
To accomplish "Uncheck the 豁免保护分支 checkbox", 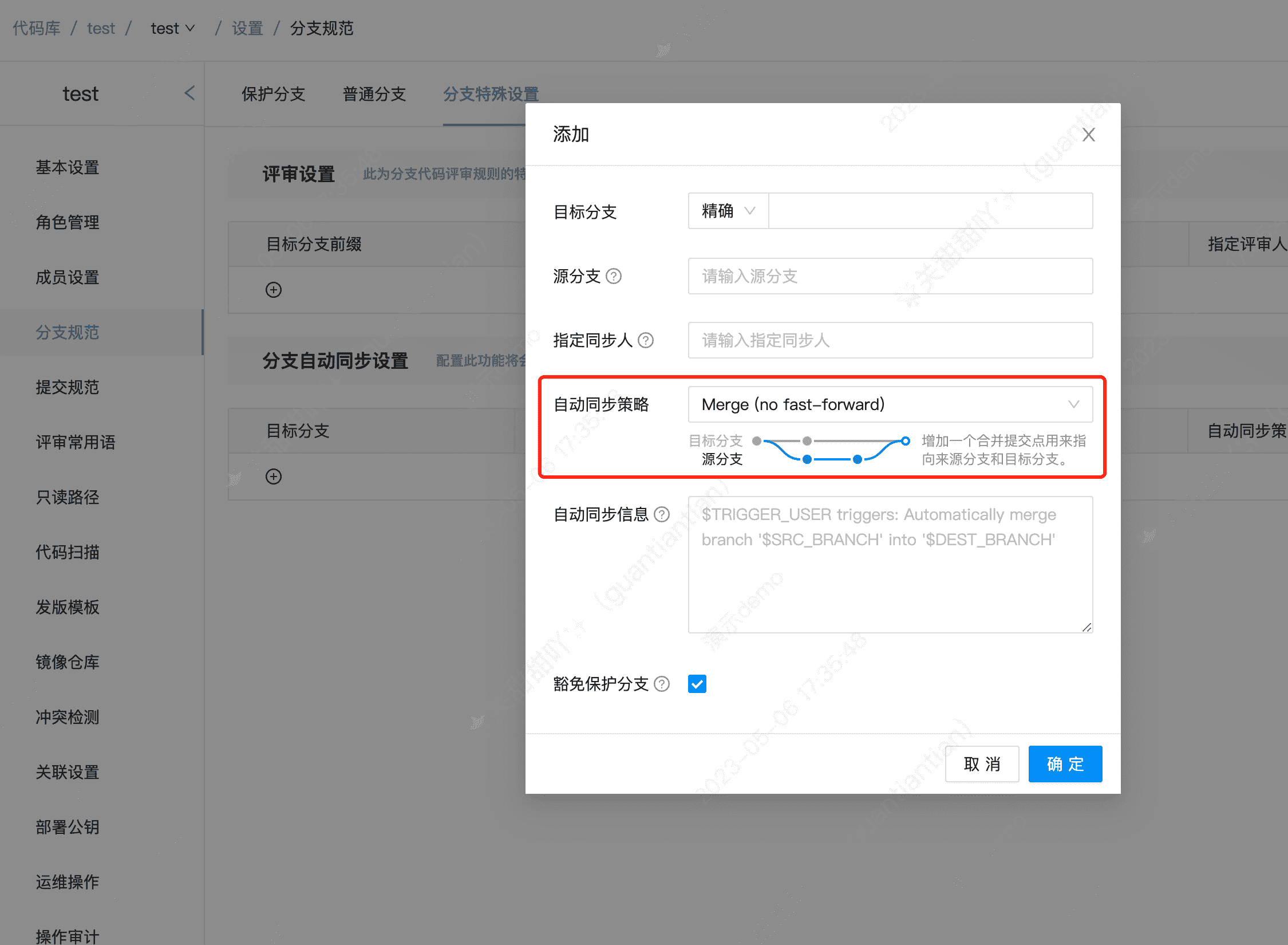I will (697, 684).
